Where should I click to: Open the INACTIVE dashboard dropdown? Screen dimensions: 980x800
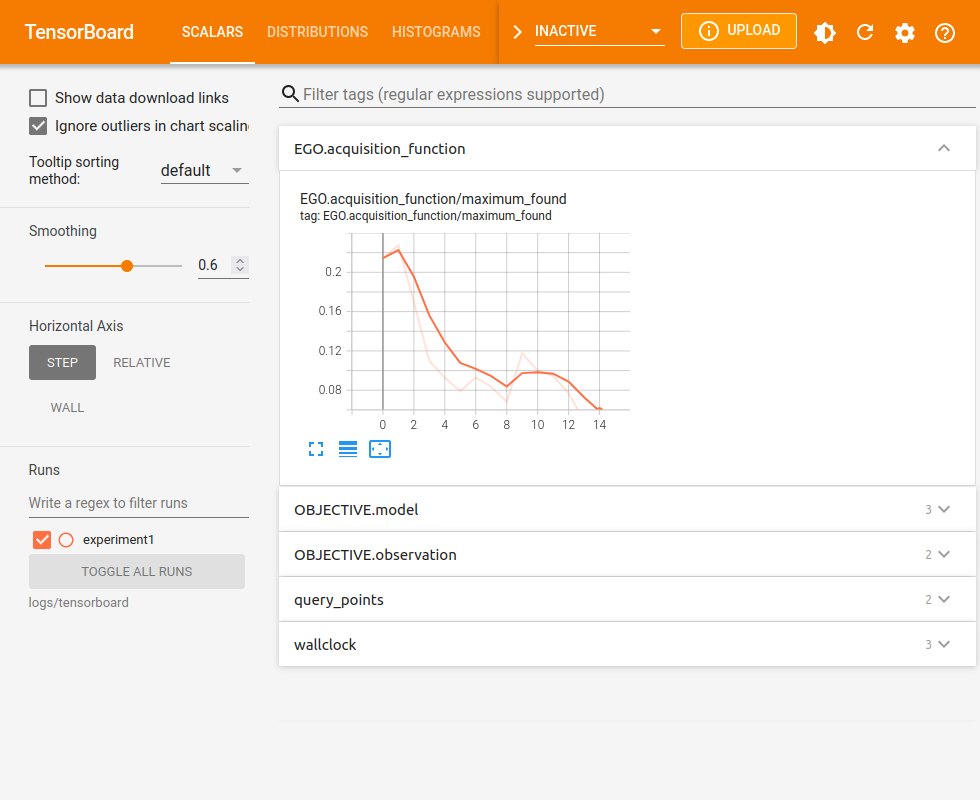pos(597,31)
